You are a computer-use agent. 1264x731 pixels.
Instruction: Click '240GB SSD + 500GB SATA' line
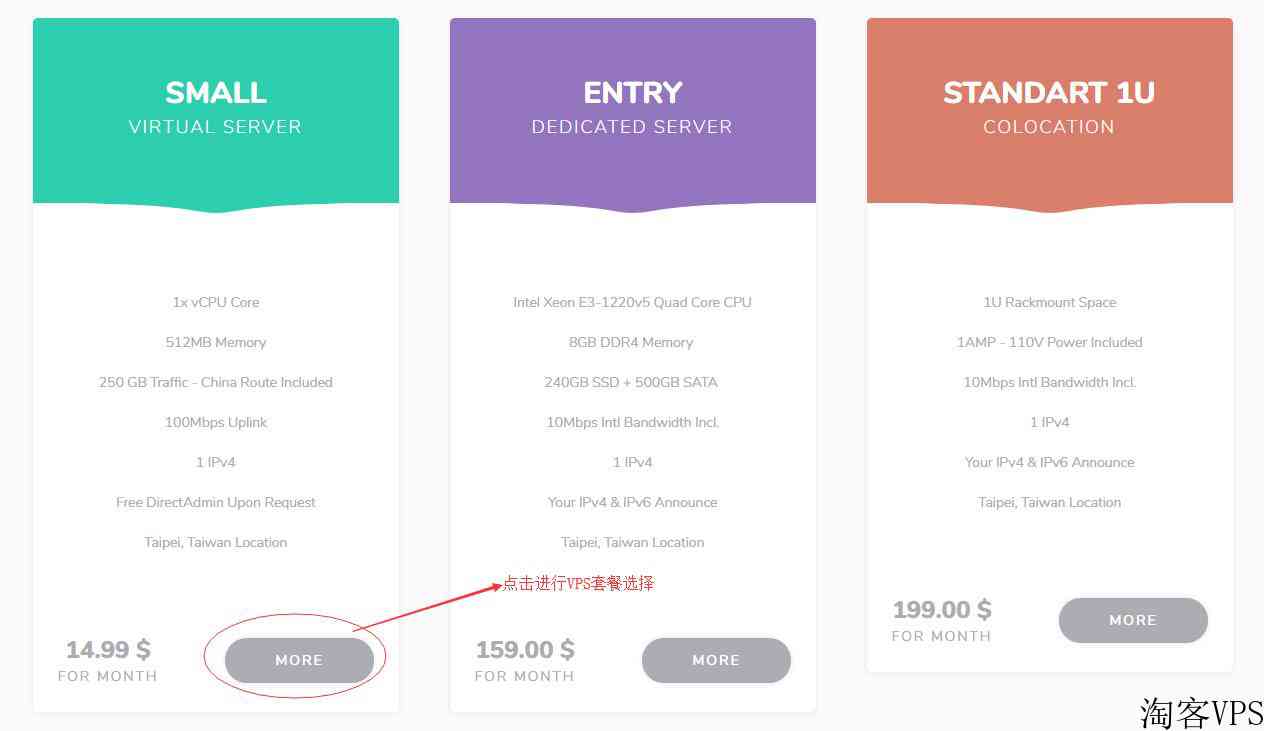click(633, 382)
